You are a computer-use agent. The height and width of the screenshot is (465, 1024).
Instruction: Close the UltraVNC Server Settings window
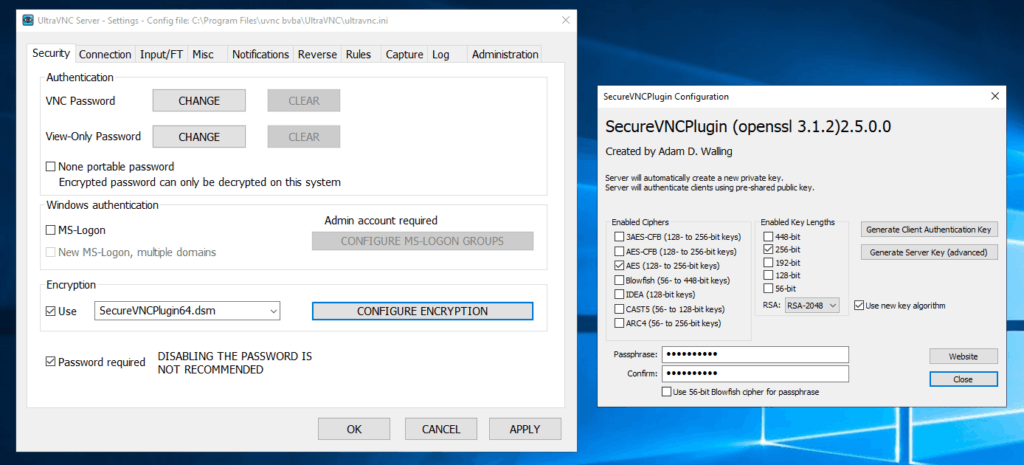point(566,20)
